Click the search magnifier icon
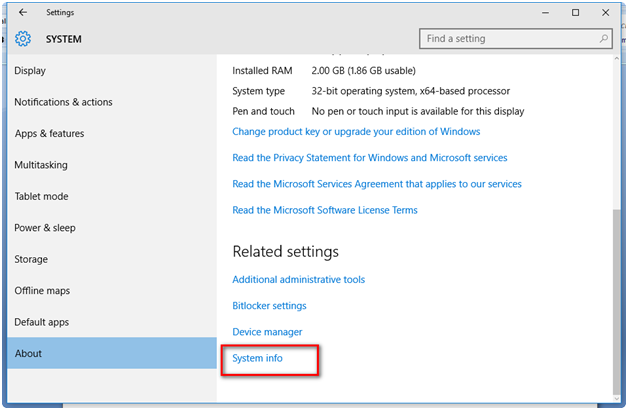 coord(604,39)
